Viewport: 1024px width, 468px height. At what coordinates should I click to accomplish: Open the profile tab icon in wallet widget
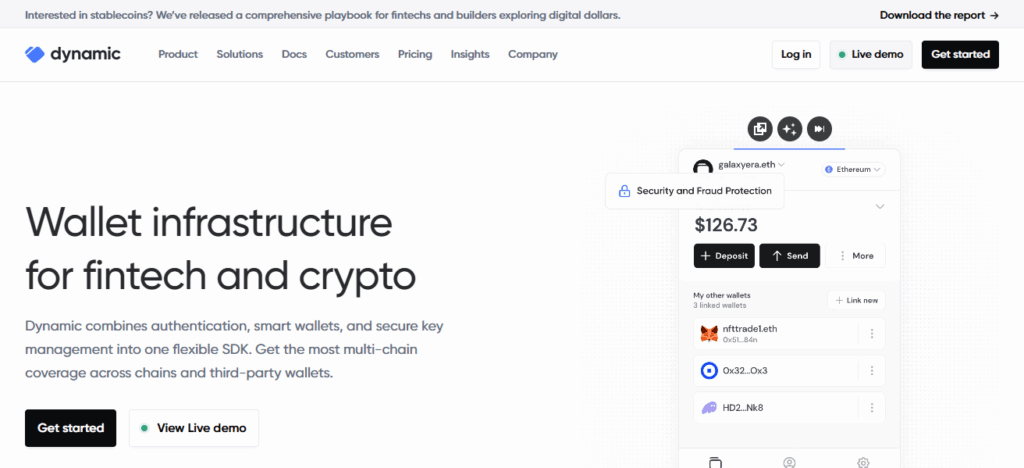[789, 462]
